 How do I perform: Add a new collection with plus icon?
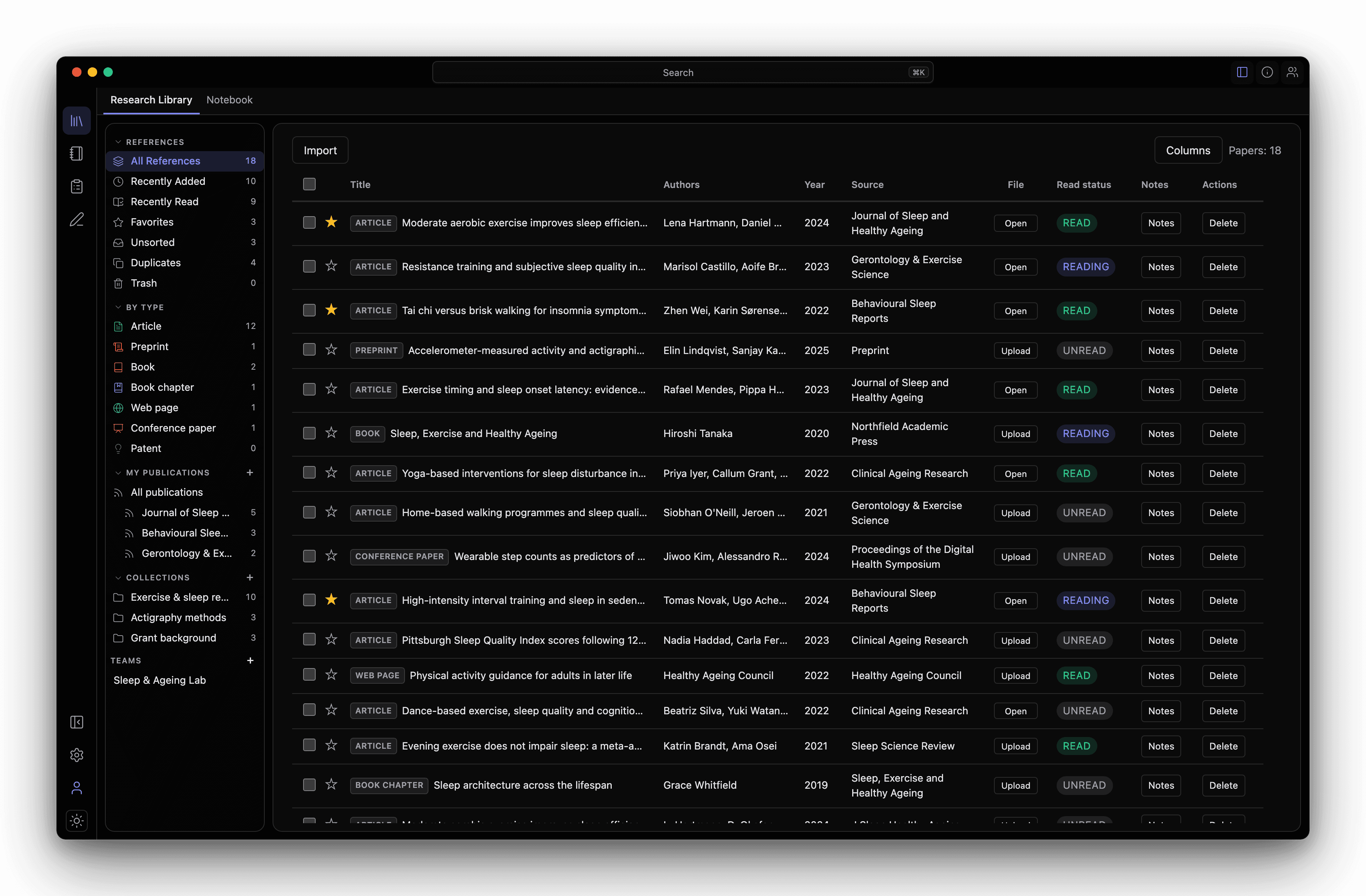coord(250,578)
